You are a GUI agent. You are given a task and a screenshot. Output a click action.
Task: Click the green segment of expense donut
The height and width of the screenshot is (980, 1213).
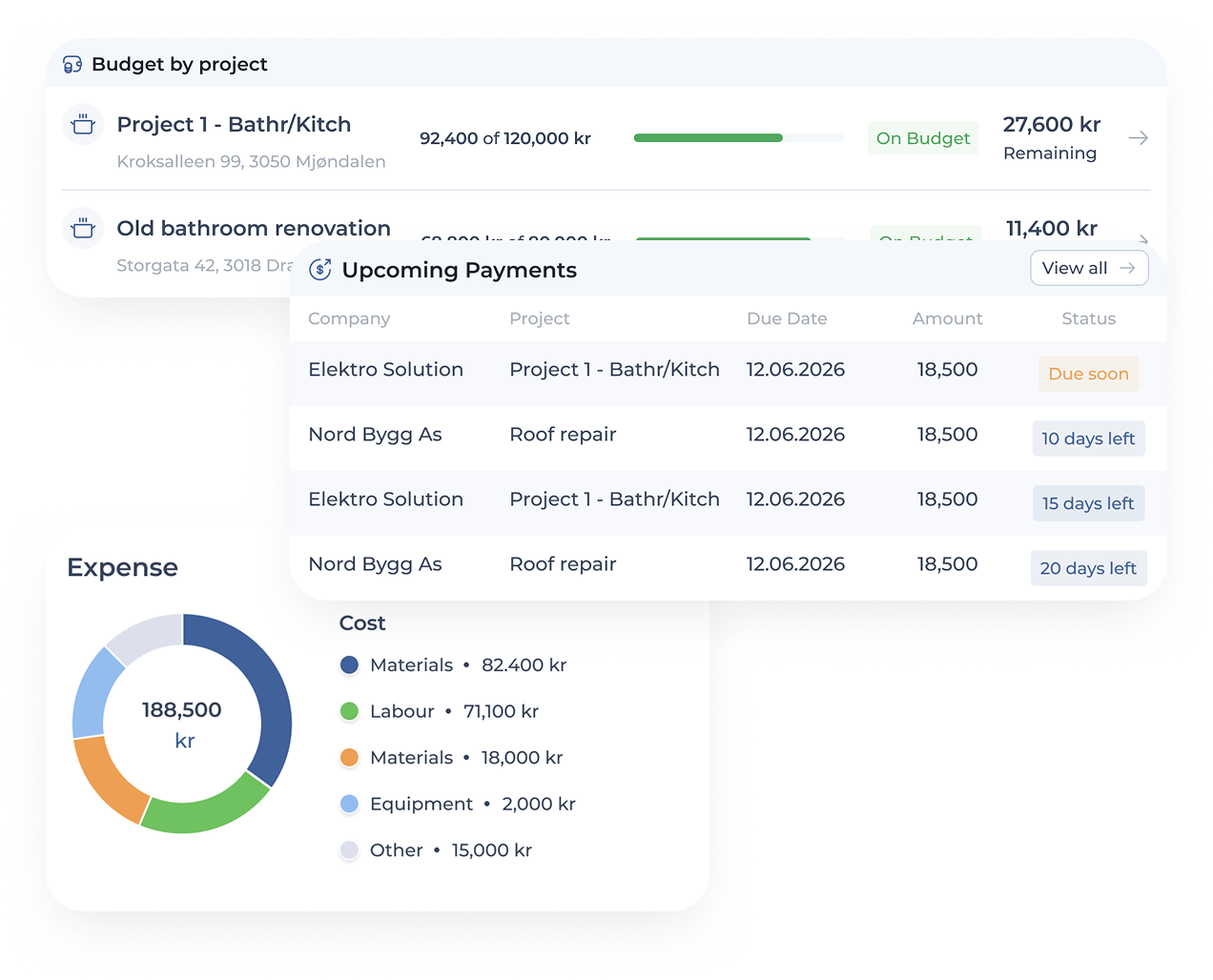(x=204, y=809)
